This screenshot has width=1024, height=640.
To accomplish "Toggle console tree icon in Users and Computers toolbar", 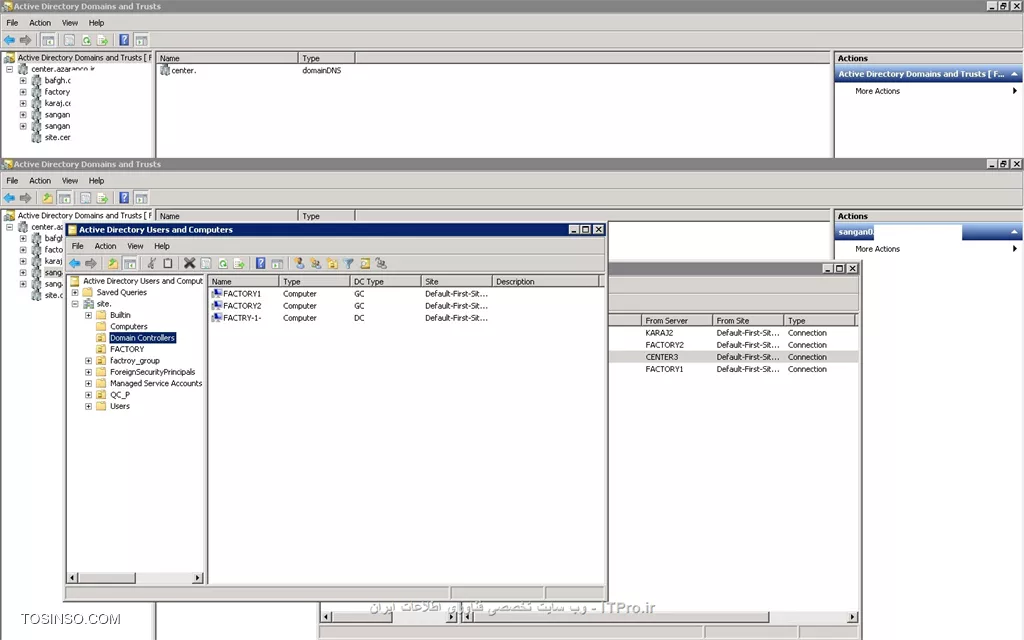I will (x=130, y=264).
